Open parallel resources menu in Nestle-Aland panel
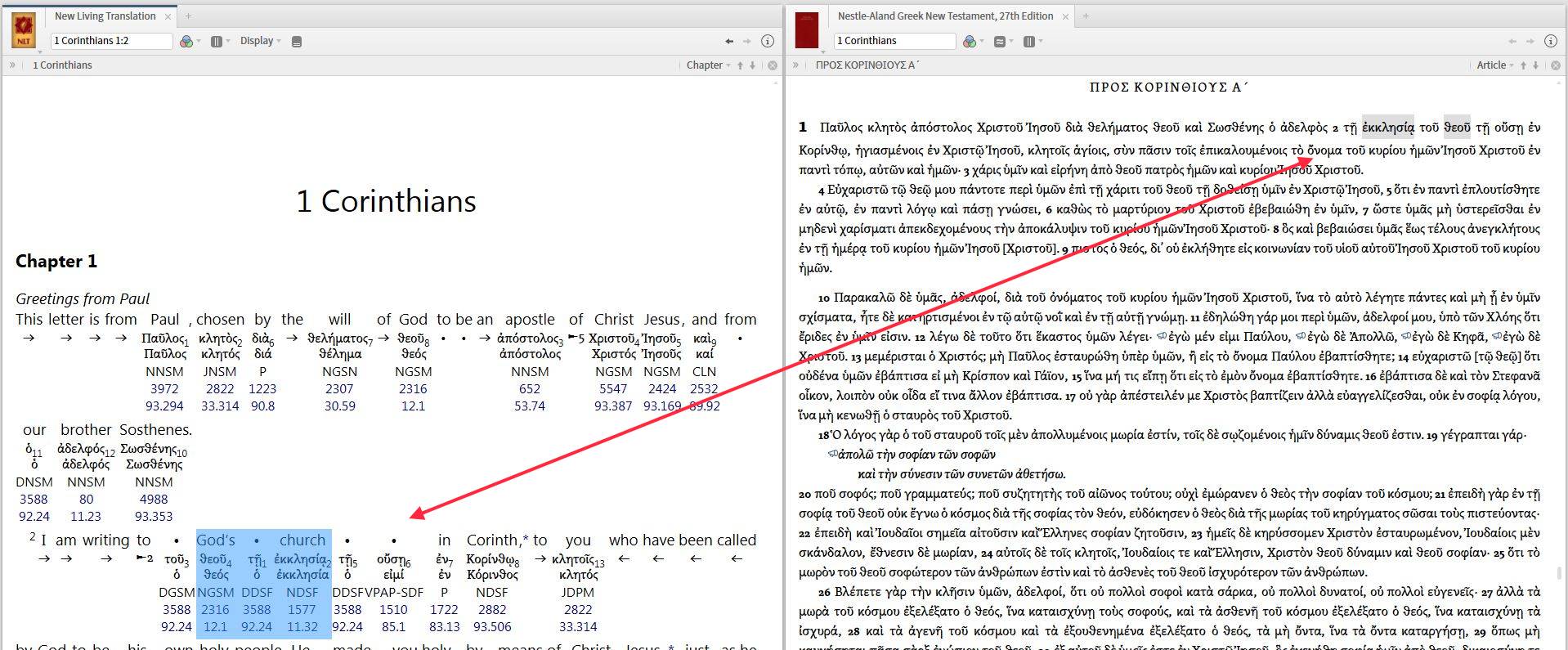This screenshot has width=1568, height=650. click(x=1032, y=41)
